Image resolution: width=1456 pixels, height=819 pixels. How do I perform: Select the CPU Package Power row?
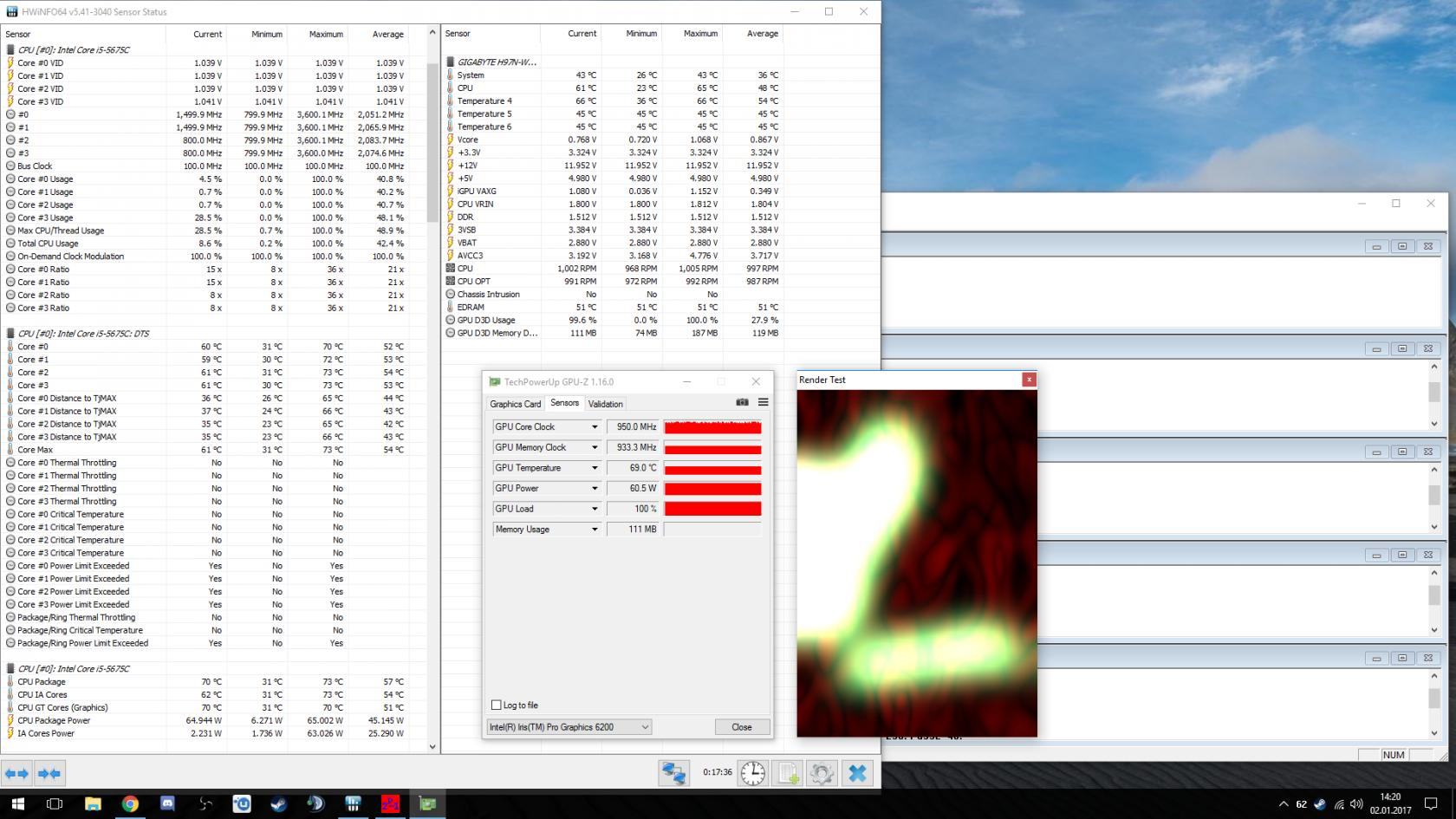point(216,720)
